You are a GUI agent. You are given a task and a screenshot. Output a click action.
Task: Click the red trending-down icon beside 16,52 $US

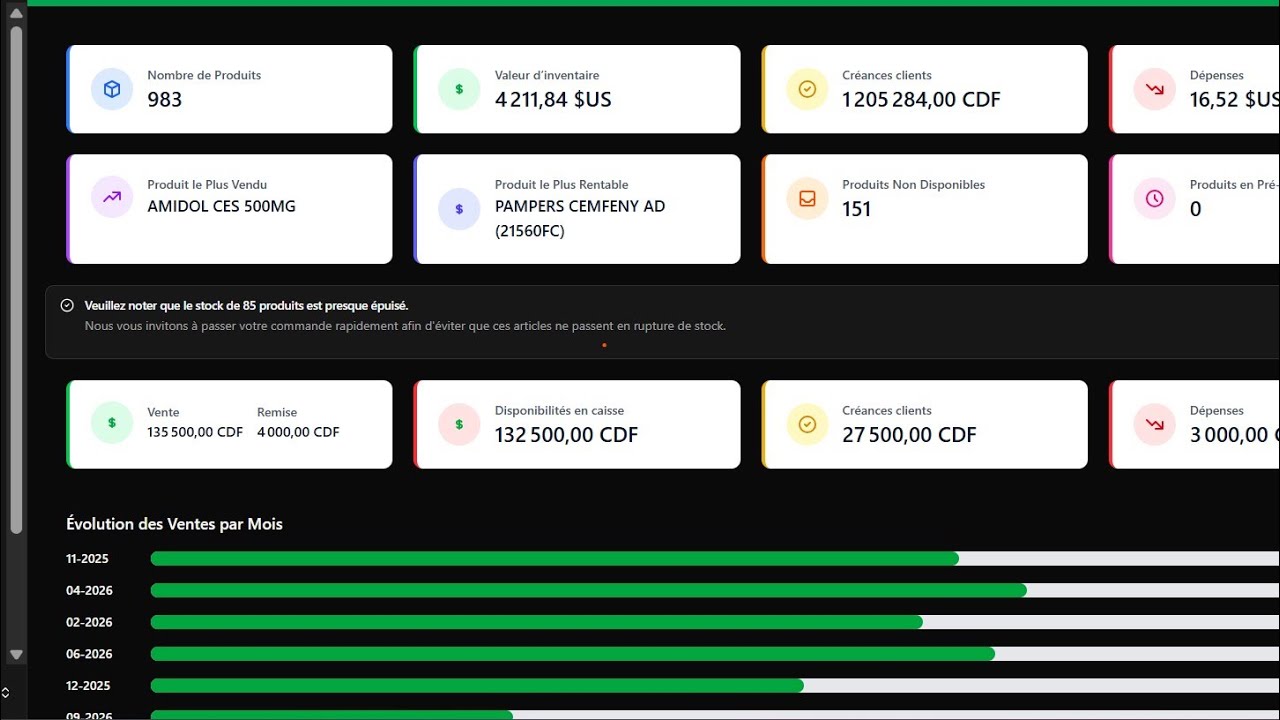click(x=1154, y=89)
